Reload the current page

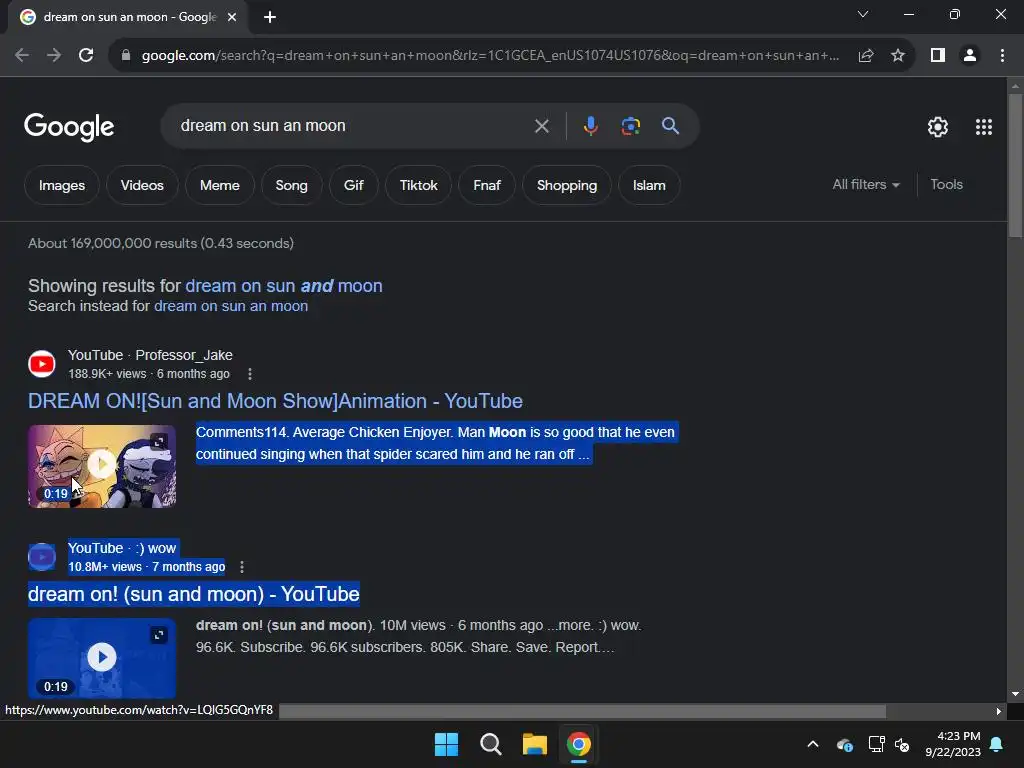(86, 56)
